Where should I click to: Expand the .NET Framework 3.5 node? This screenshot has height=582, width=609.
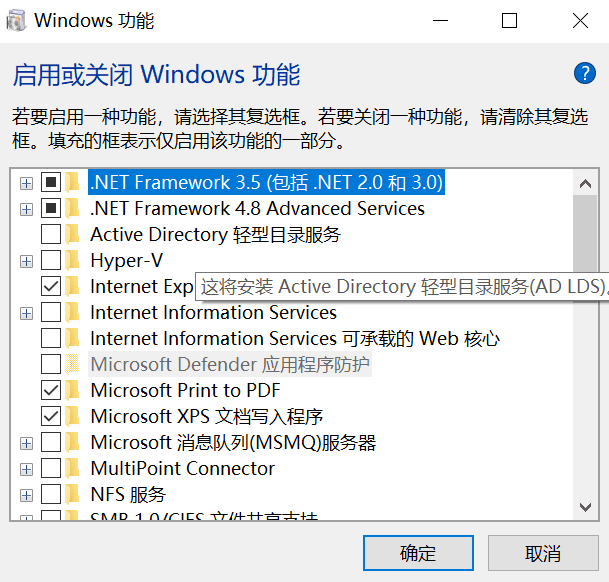(26, 183)
